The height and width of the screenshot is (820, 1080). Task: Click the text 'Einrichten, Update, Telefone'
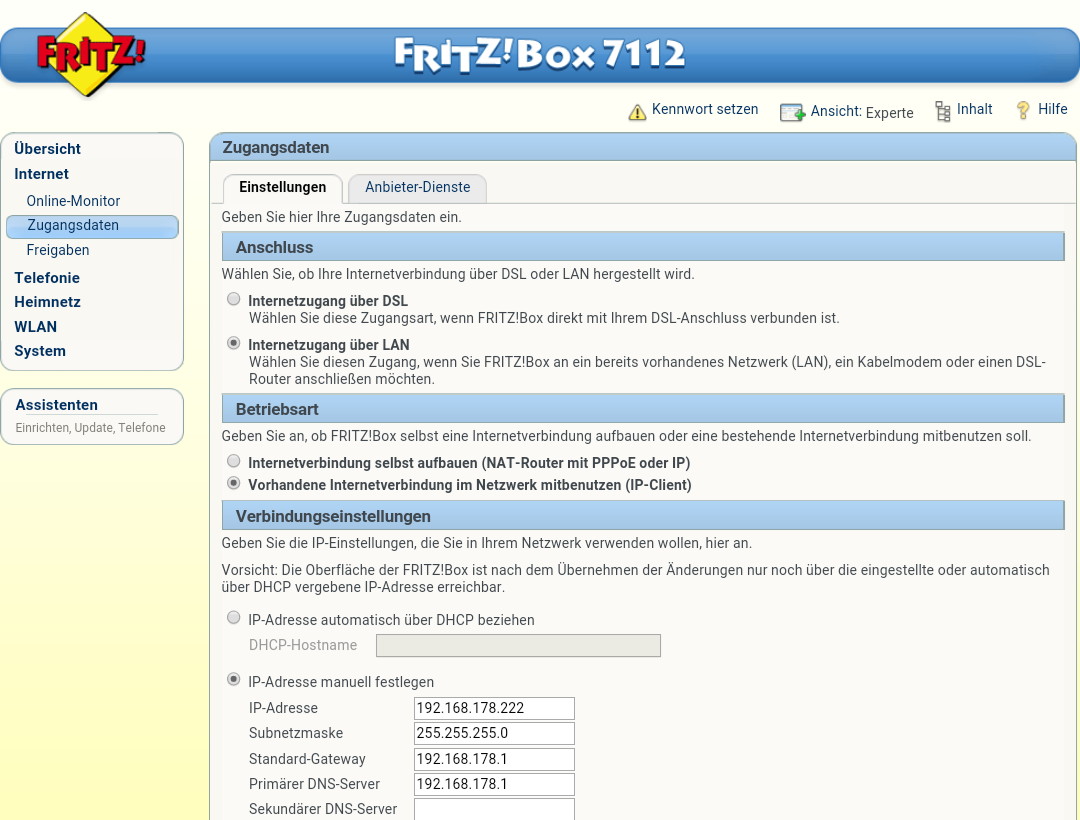(x=90, y=428)
